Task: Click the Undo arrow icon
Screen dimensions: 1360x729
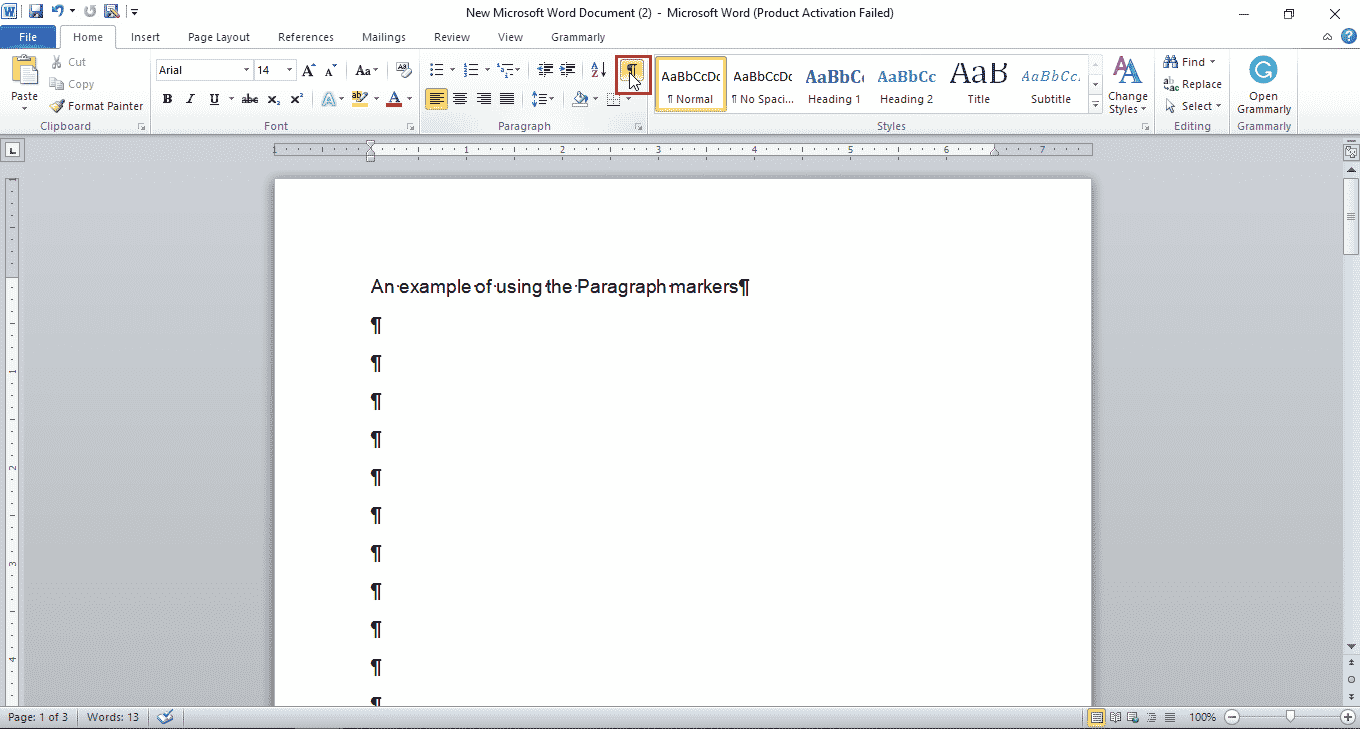Action: (x=58, y=12)
